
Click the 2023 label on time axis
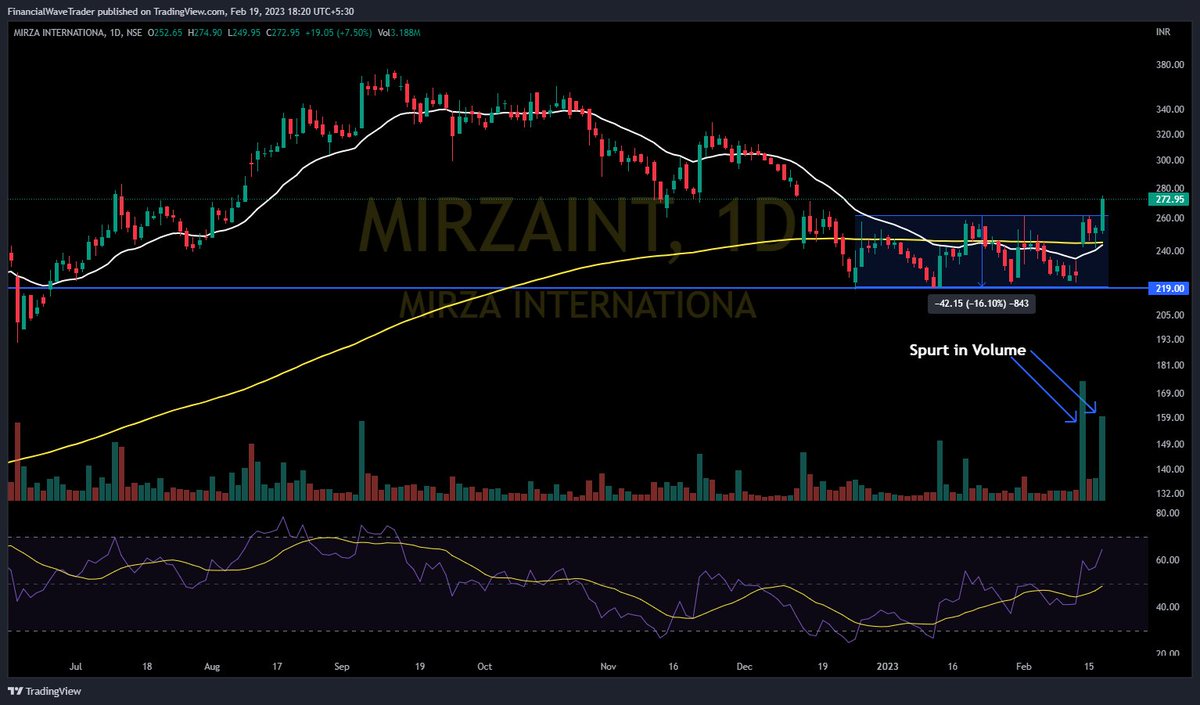(887, 664)
